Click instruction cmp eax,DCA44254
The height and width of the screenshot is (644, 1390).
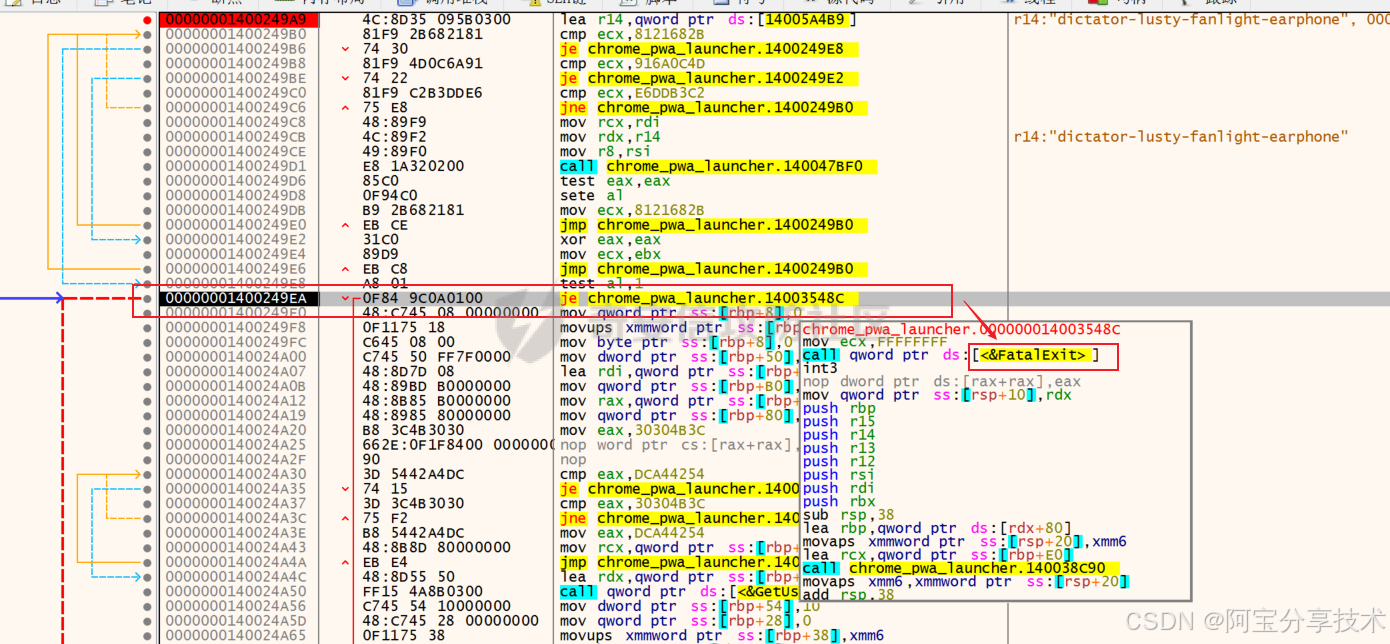click(632, 474)
